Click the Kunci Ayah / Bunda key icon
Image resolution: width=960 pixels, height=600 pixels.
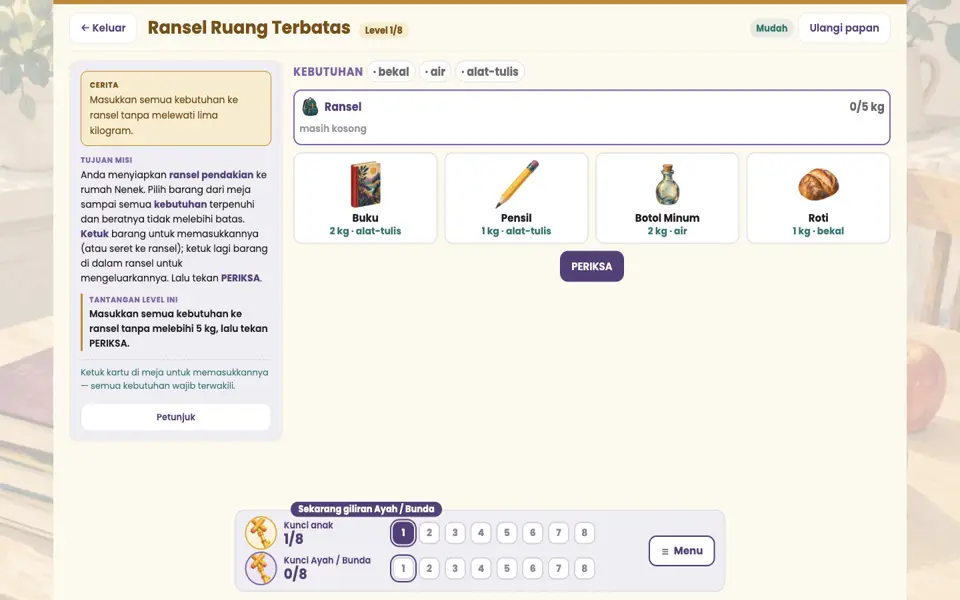[261, 568]
